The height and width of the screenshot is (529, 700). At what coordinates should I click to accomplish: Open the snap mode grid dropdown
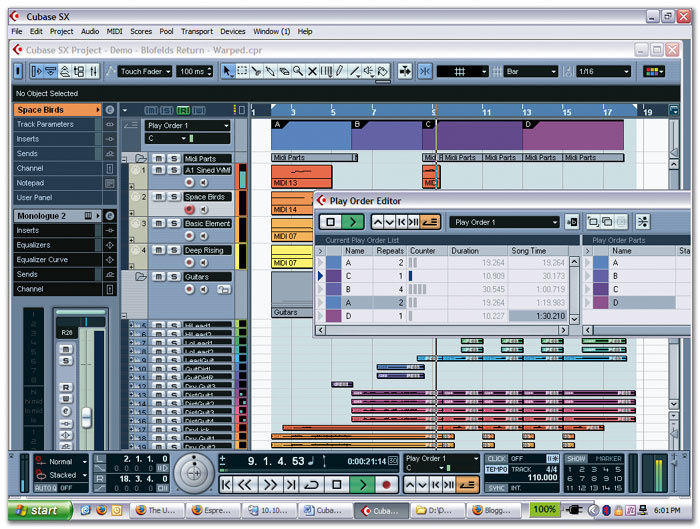point(462,71)
